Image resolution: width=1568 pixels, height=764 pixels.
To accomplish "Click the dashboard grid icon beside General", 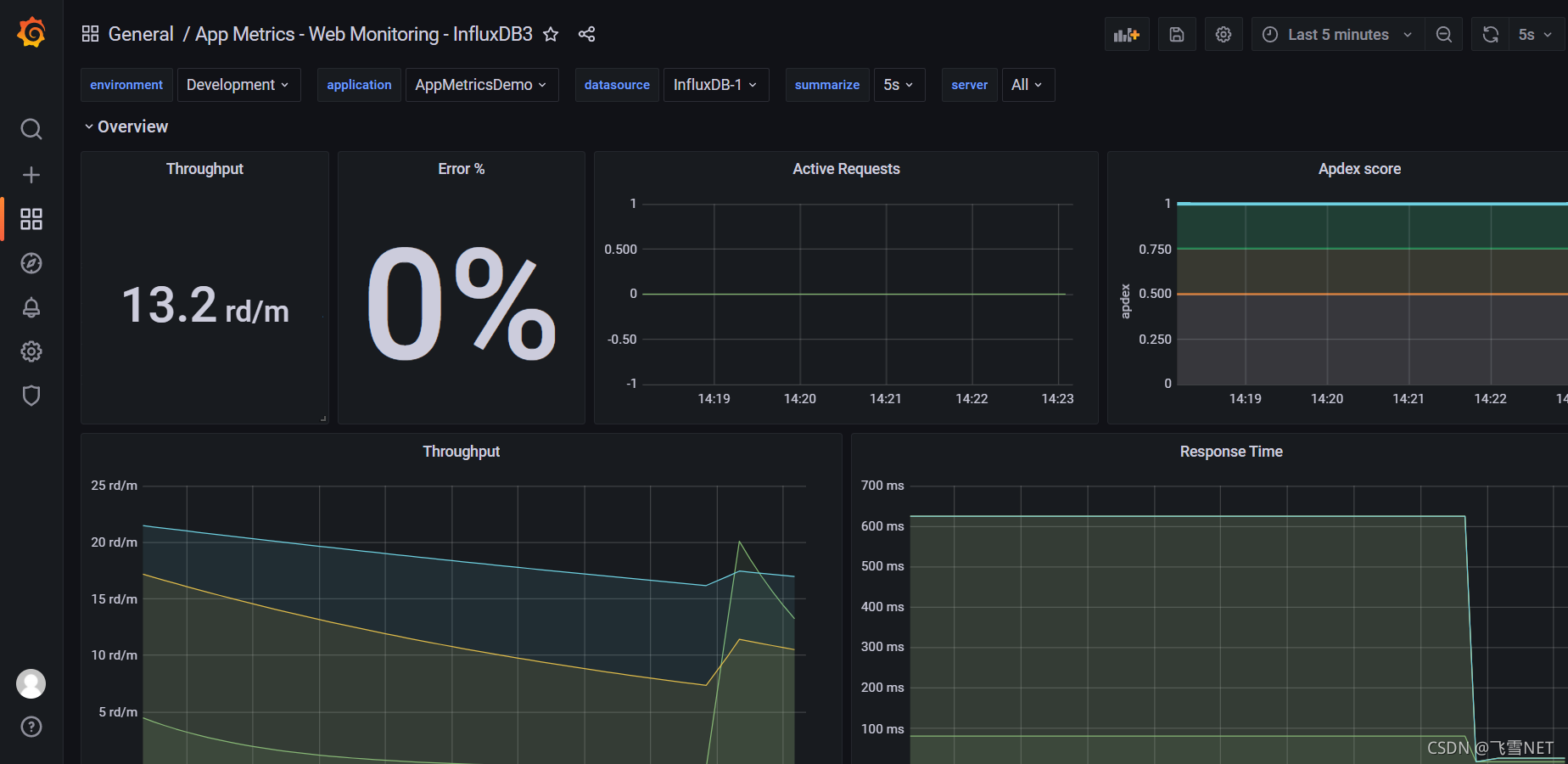I will (x=90, y=34).
